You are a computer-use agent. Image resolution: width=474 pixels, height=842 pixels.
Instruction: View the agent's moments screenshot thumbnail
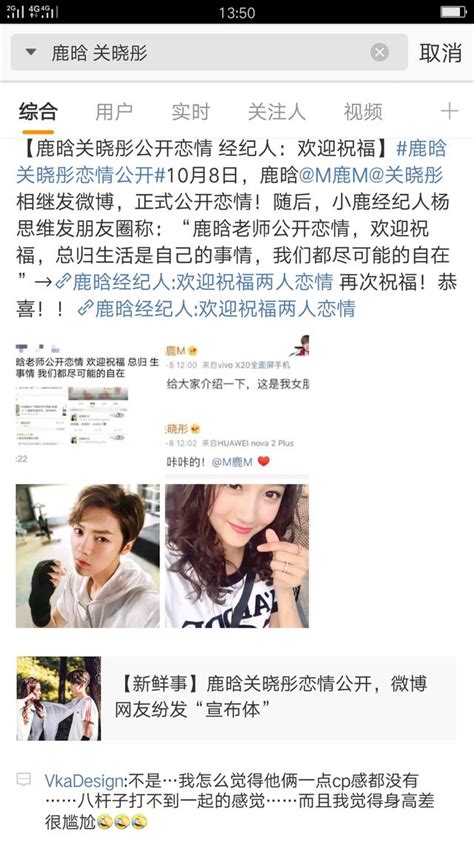87,407
